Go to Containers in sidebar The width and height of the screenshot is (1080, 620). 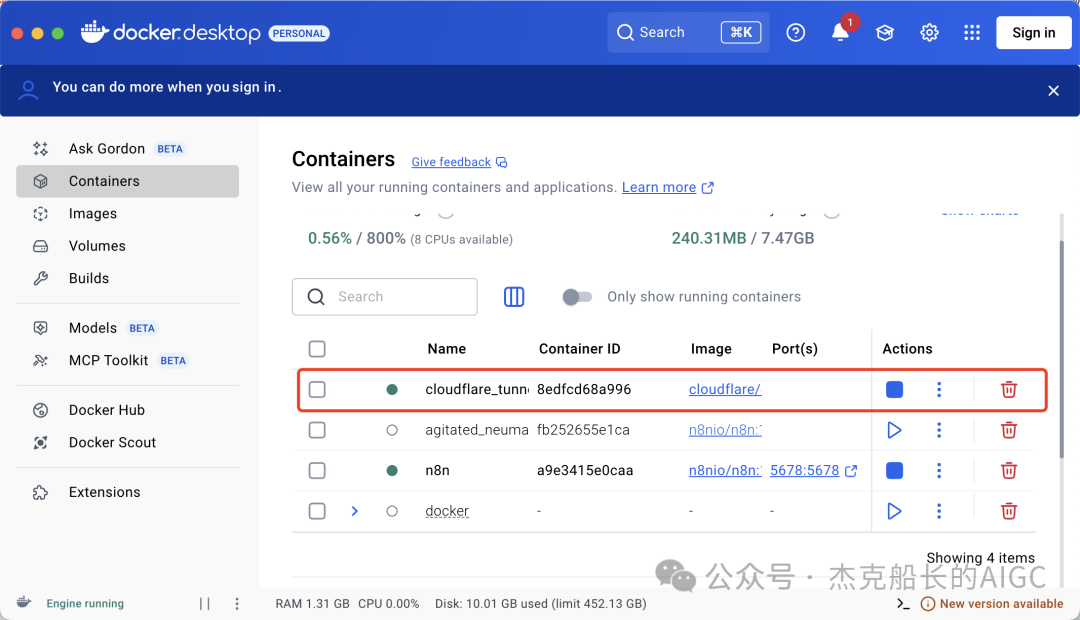pyautogui.click(x=127, y=181)
